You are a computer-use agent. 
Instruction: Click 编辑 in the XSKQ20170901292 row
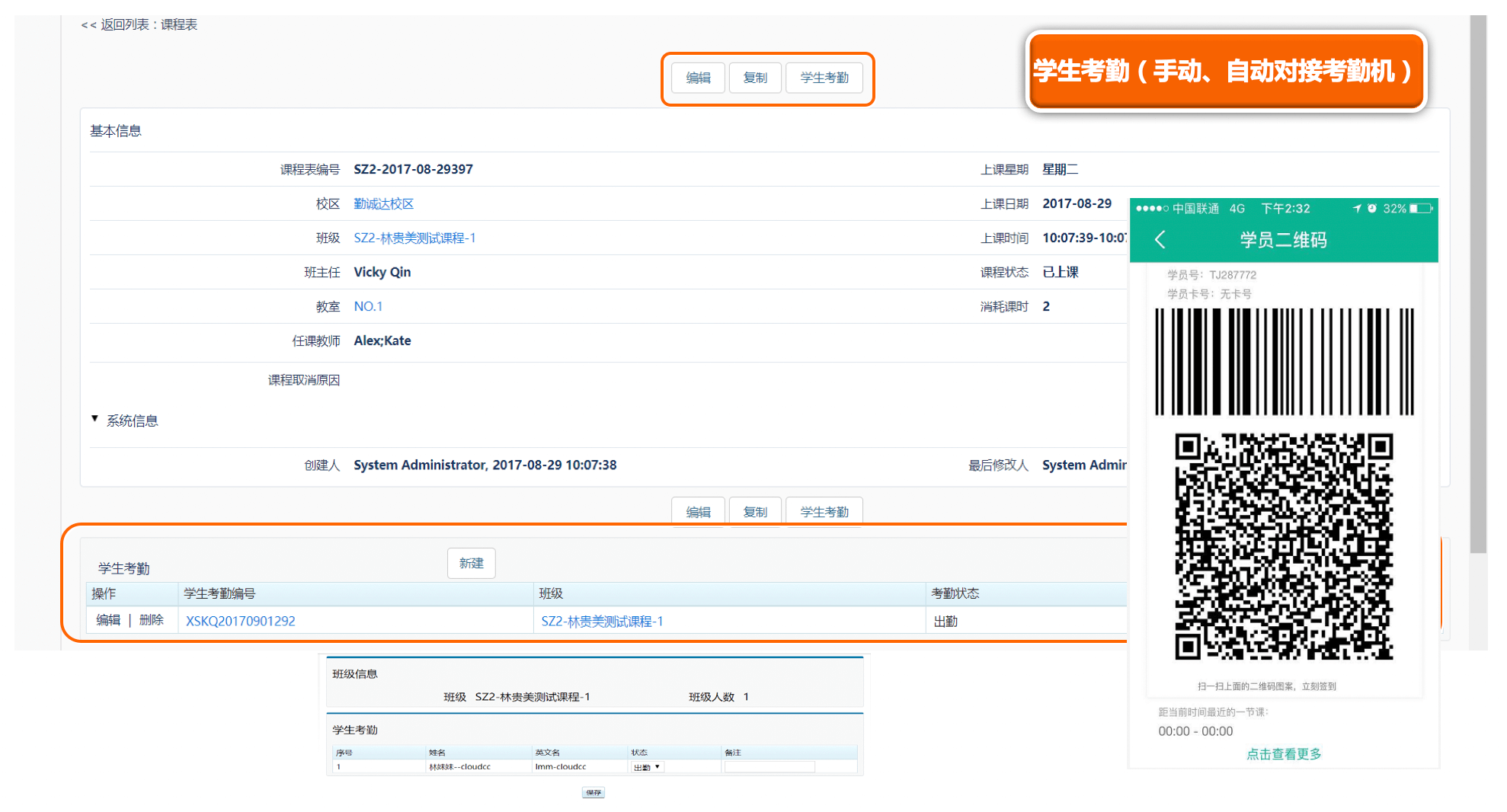(x=108, y=620)
